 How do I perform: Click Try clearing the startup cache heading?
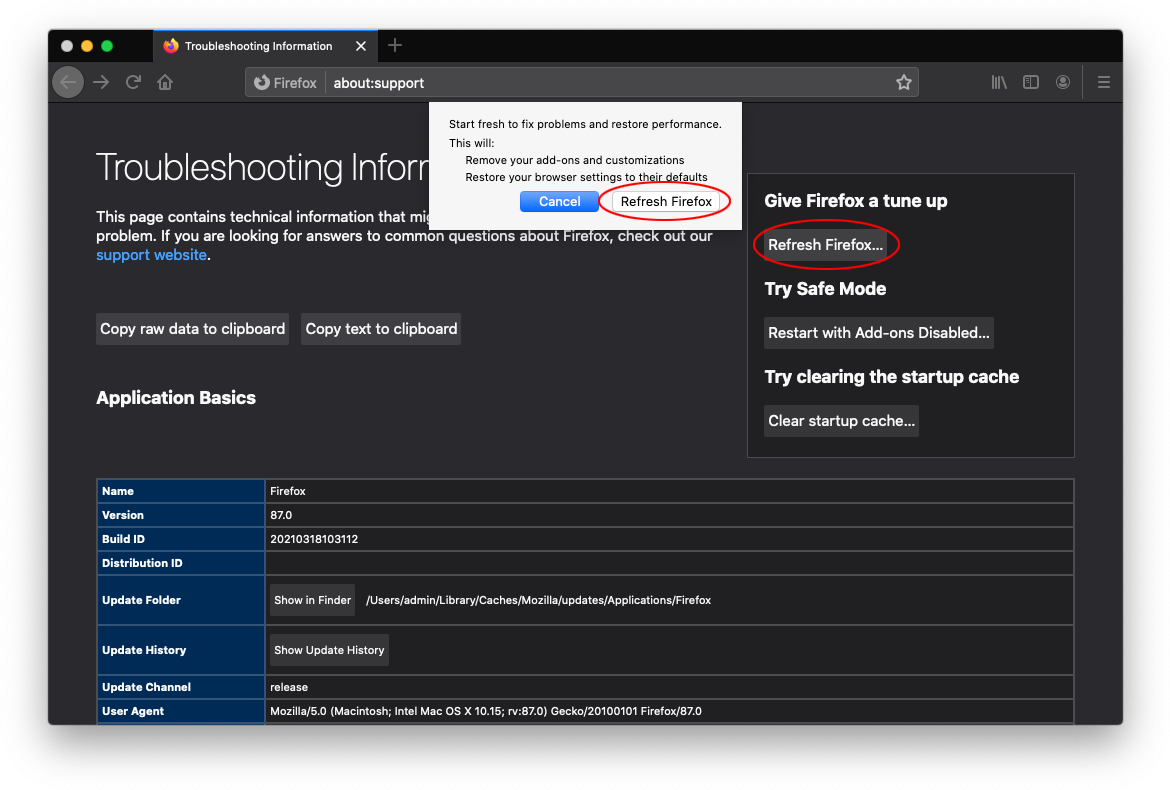(892, 377)
